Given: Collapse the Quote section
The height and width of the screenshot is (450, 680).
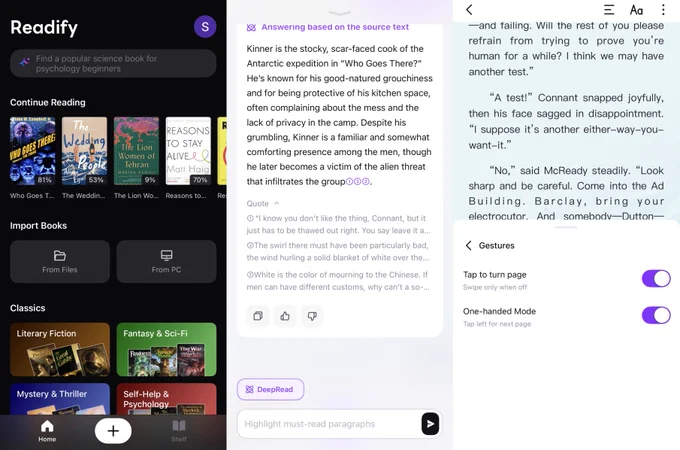Looking at the screenshot, I should [x=263, y=203].
